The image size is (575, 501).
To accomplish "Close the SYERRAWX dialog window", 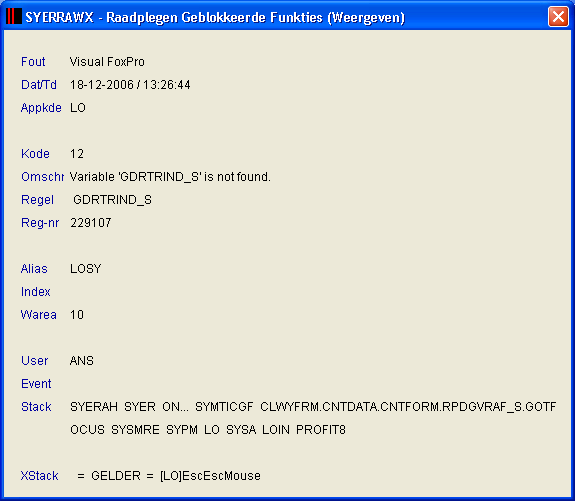I will point(558,17).
